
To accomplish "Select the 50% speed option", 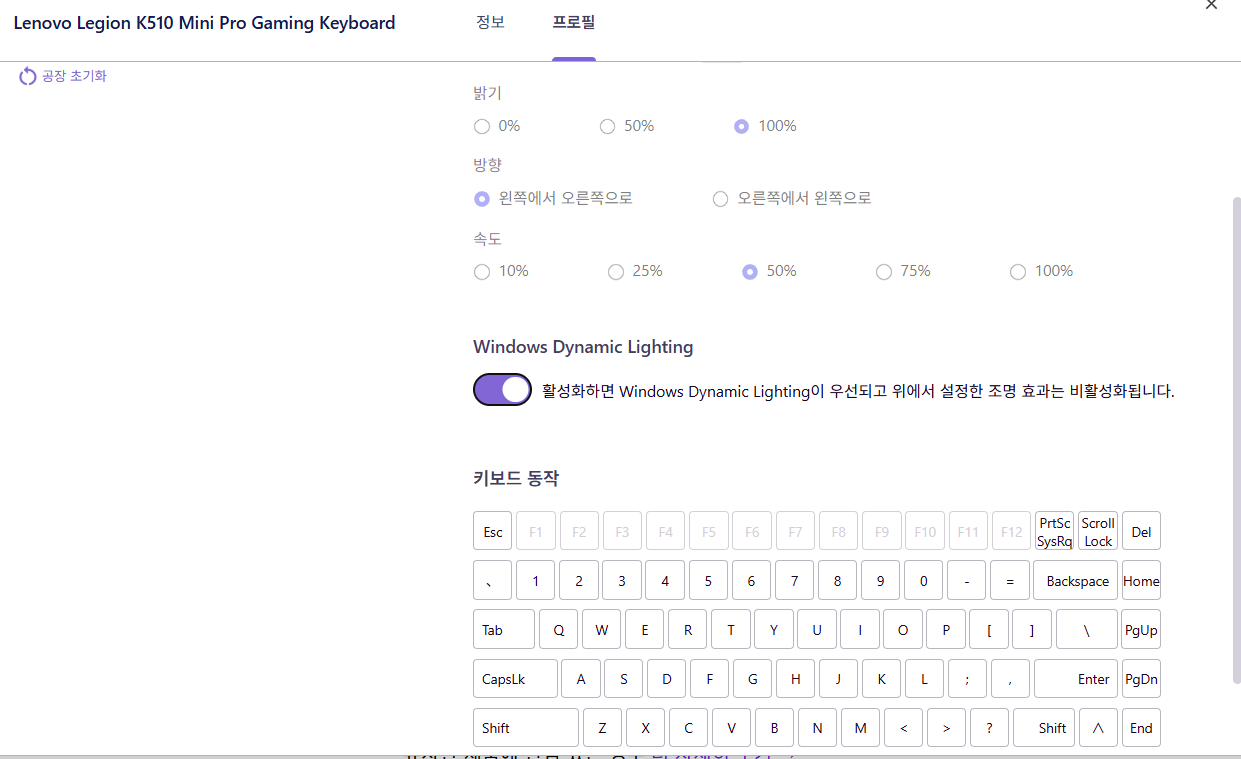I will (x=750, y=271).
